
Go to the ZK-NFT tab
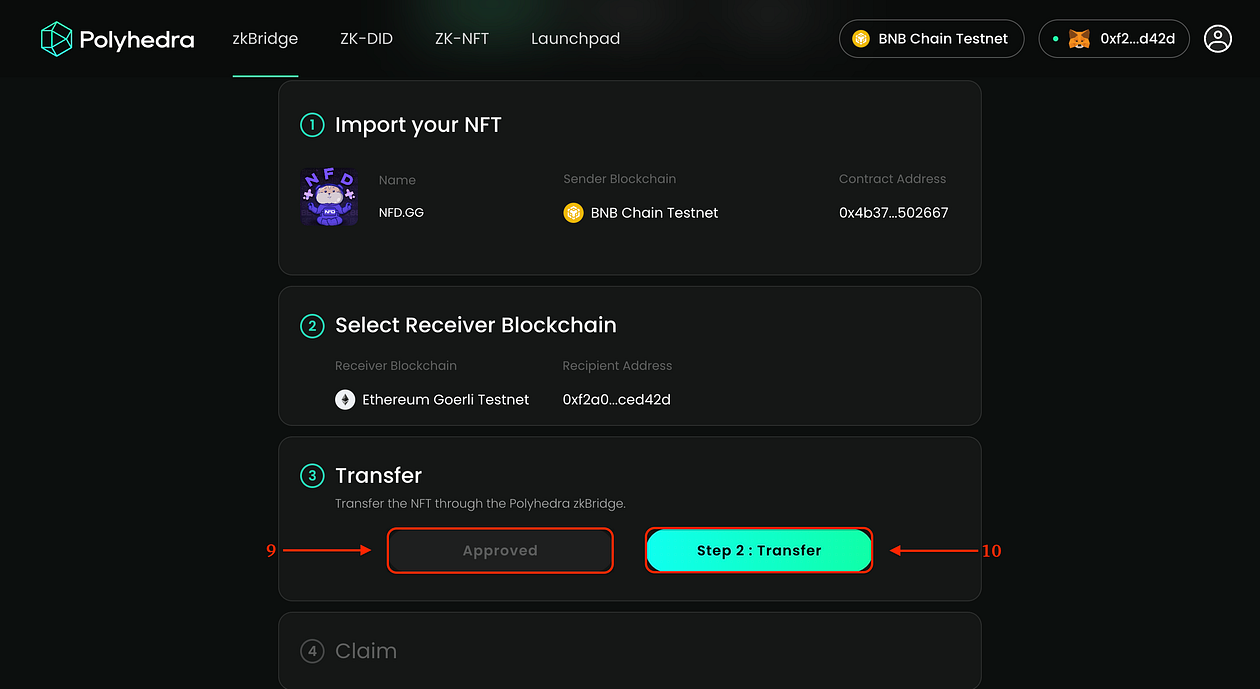462,39
